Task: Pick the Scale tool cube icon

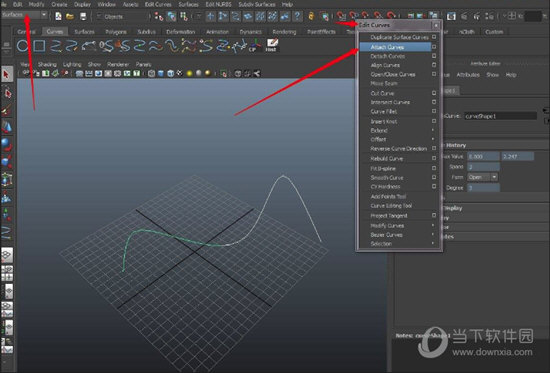Action: point(7,162)
